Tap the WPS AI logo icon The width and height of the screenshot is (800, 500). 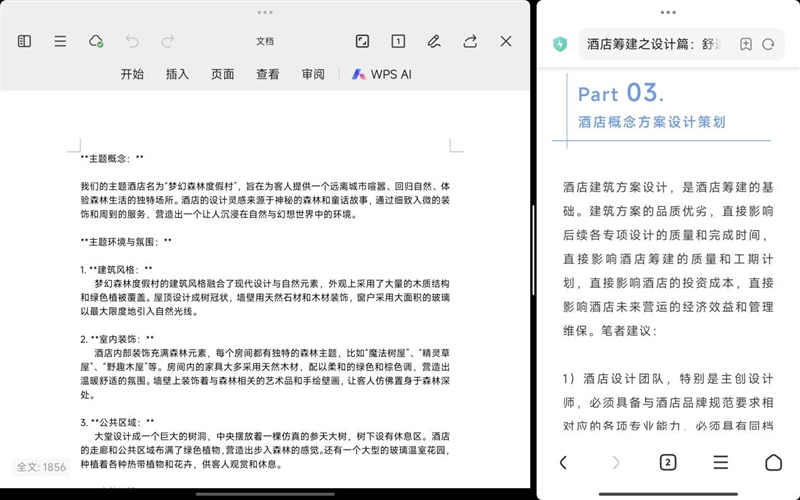tap(358, 74)
